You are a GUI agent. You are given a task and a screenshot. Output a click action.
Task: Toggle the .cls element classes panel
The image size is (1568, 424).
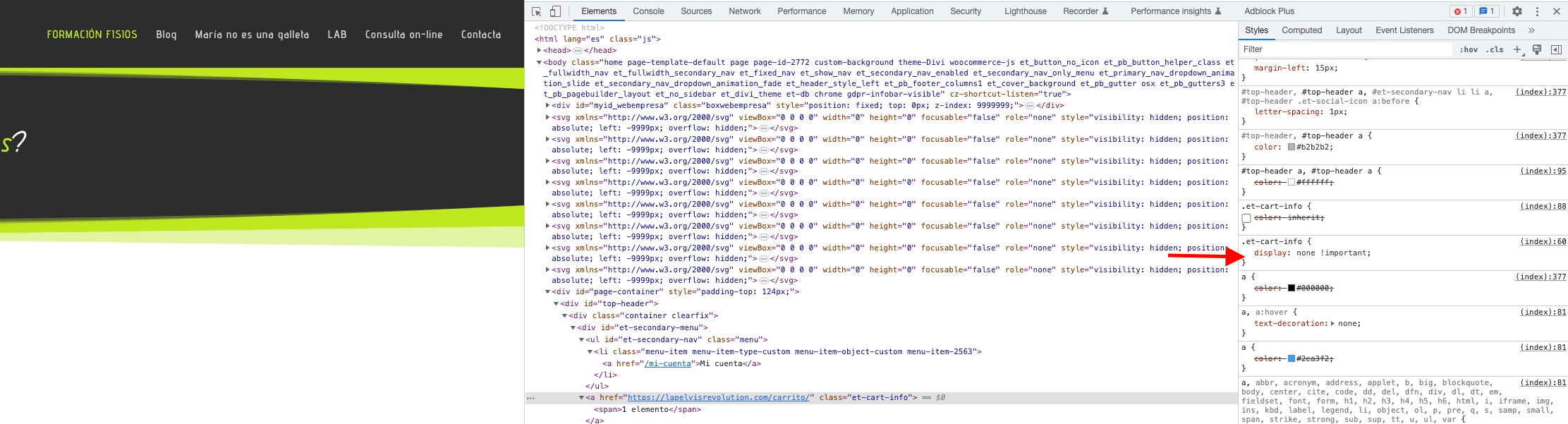(1495, 49)
